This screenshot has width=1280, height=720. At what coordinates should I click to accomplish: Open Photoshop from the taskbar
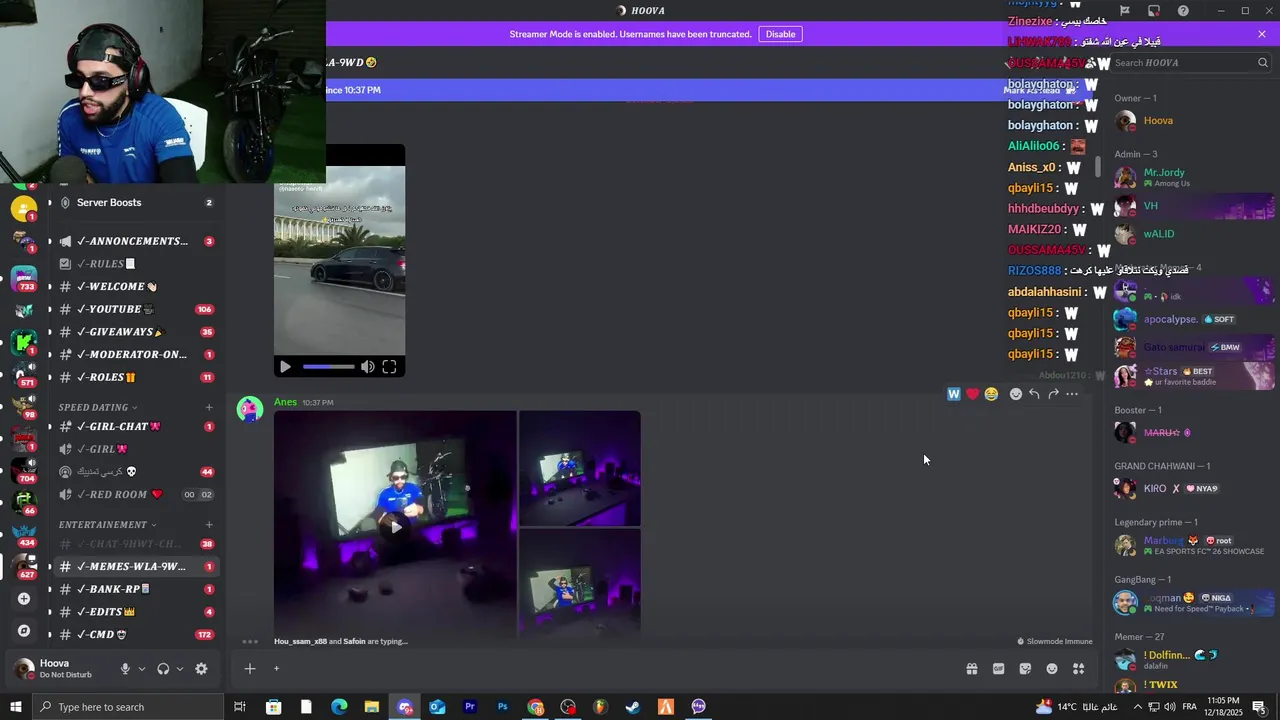pos(503,707)
